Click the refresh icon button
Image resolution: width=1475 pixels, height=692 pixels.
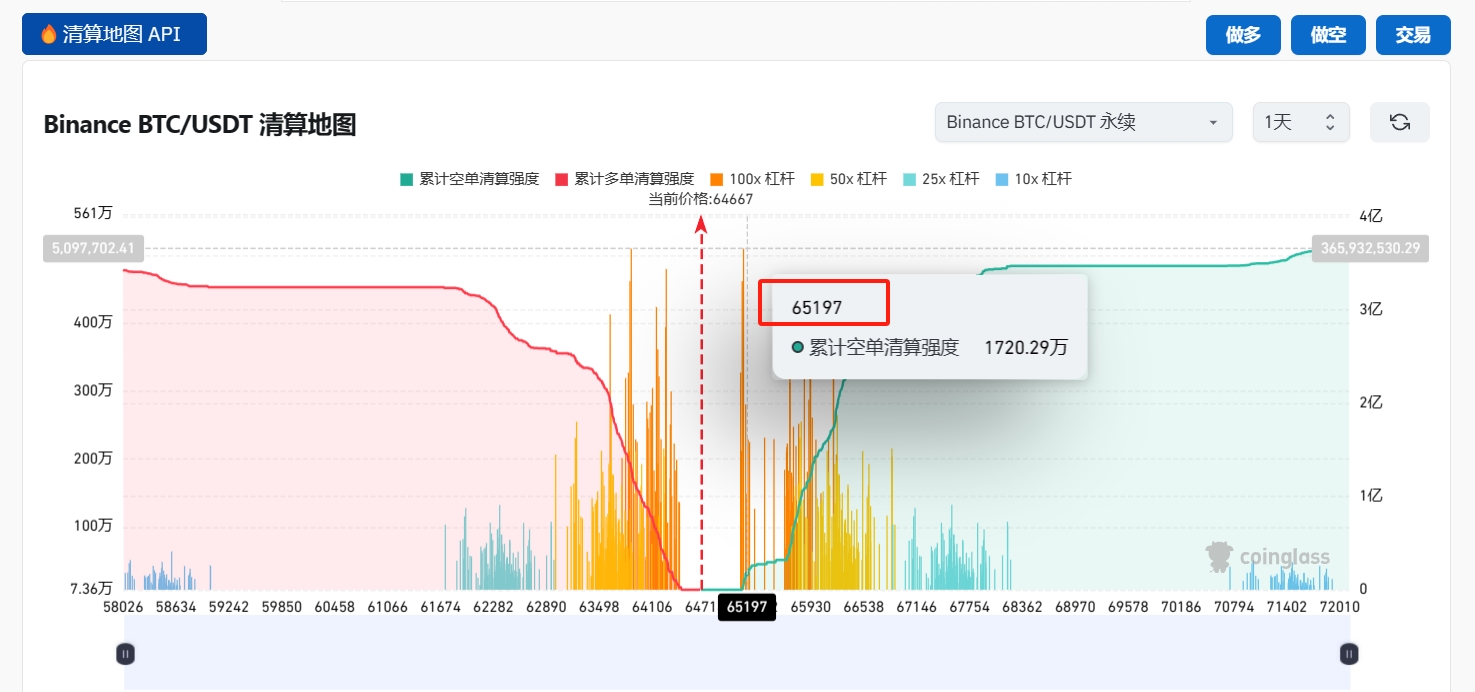coord(1399,122)
